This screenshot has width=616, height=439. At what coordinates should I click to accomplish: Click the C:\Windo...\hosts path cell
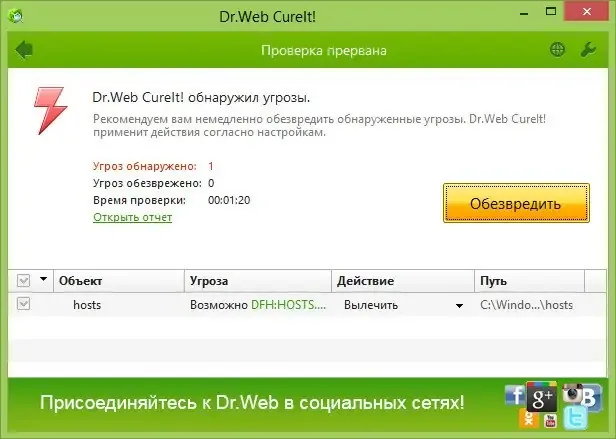point(526,305)
